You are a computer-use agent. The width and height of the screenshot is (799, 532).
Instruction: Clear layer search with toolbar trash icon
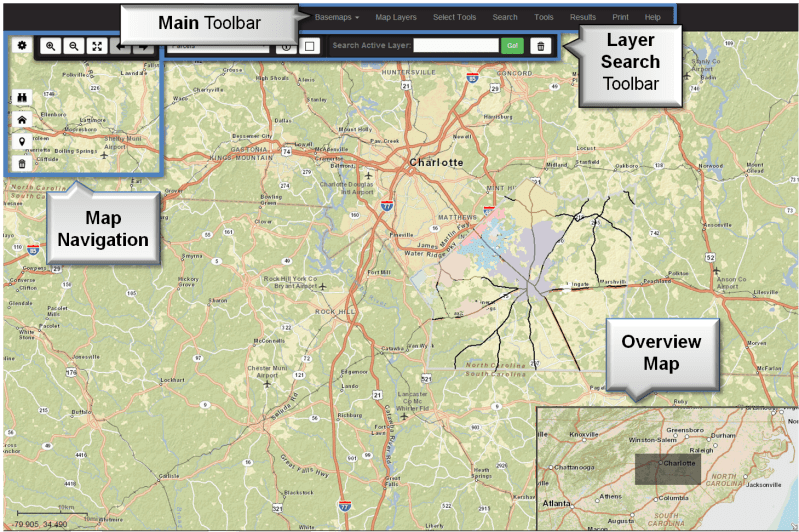tap(541, 46)
